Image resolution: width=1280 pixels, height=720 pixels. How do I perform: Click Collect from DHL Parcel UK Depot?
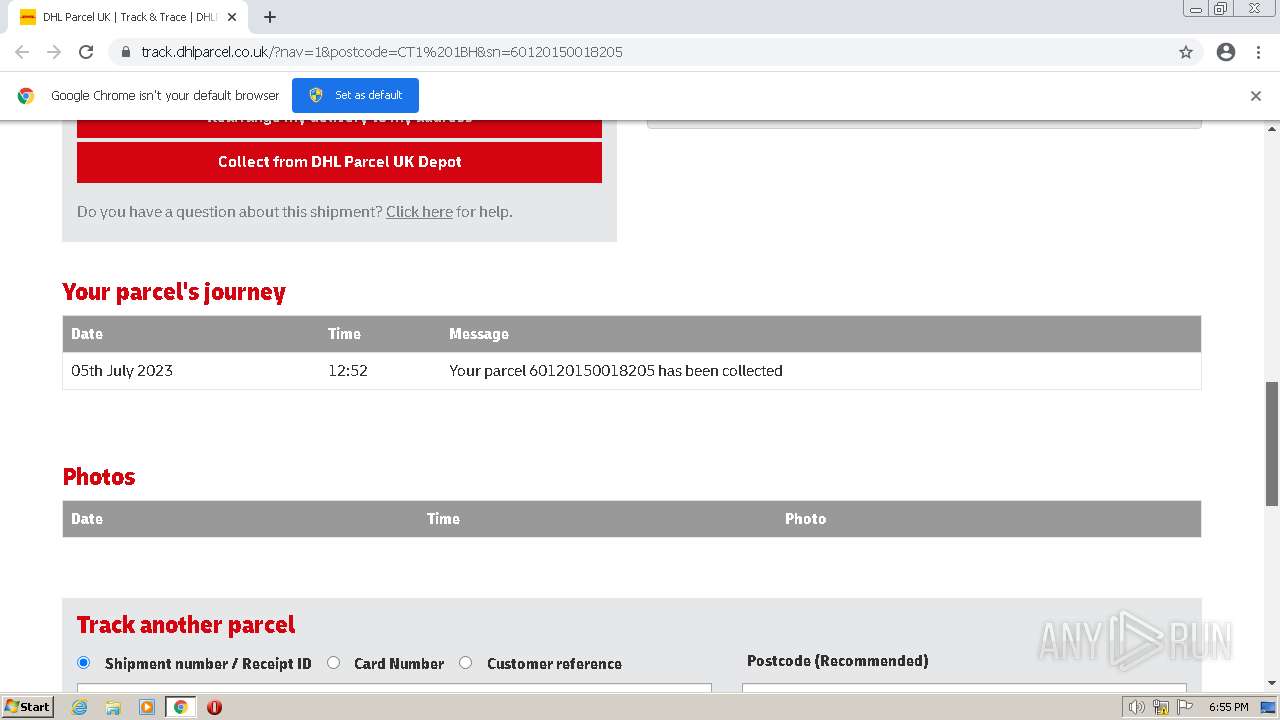pyautogui.click(x=339, y=162)
